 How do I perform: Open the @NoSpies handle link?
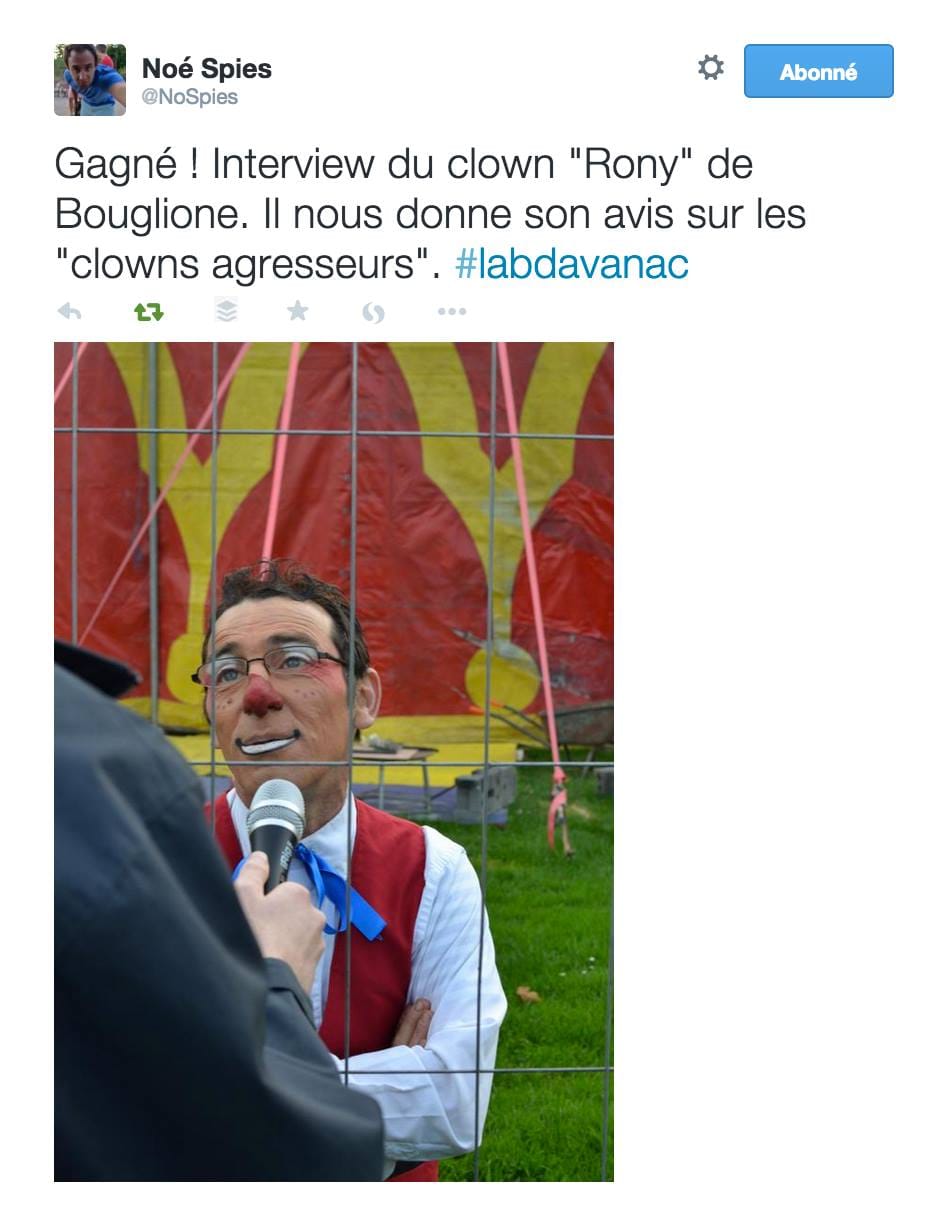pyautogui.click(x=190, y=97)
